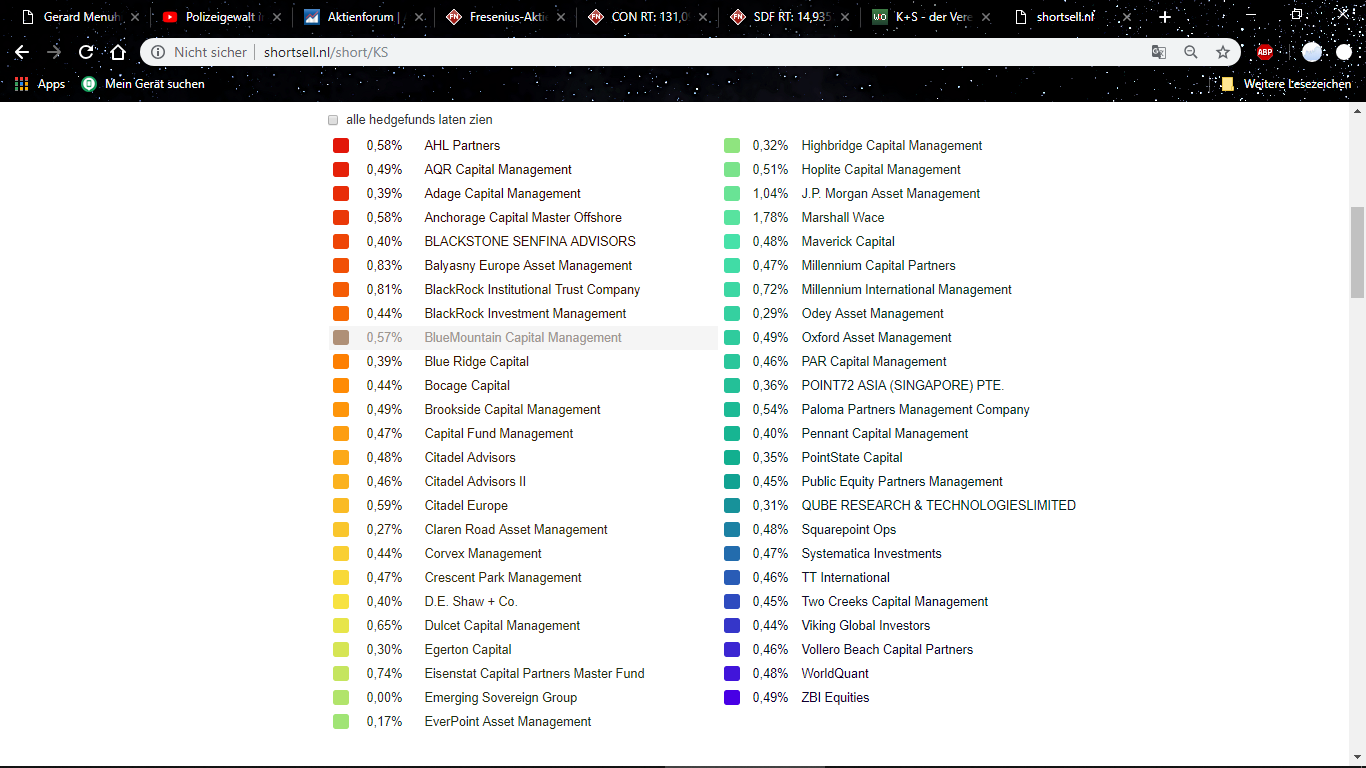Click the page's vertical scrollbar thumb

pos(1357,252)
